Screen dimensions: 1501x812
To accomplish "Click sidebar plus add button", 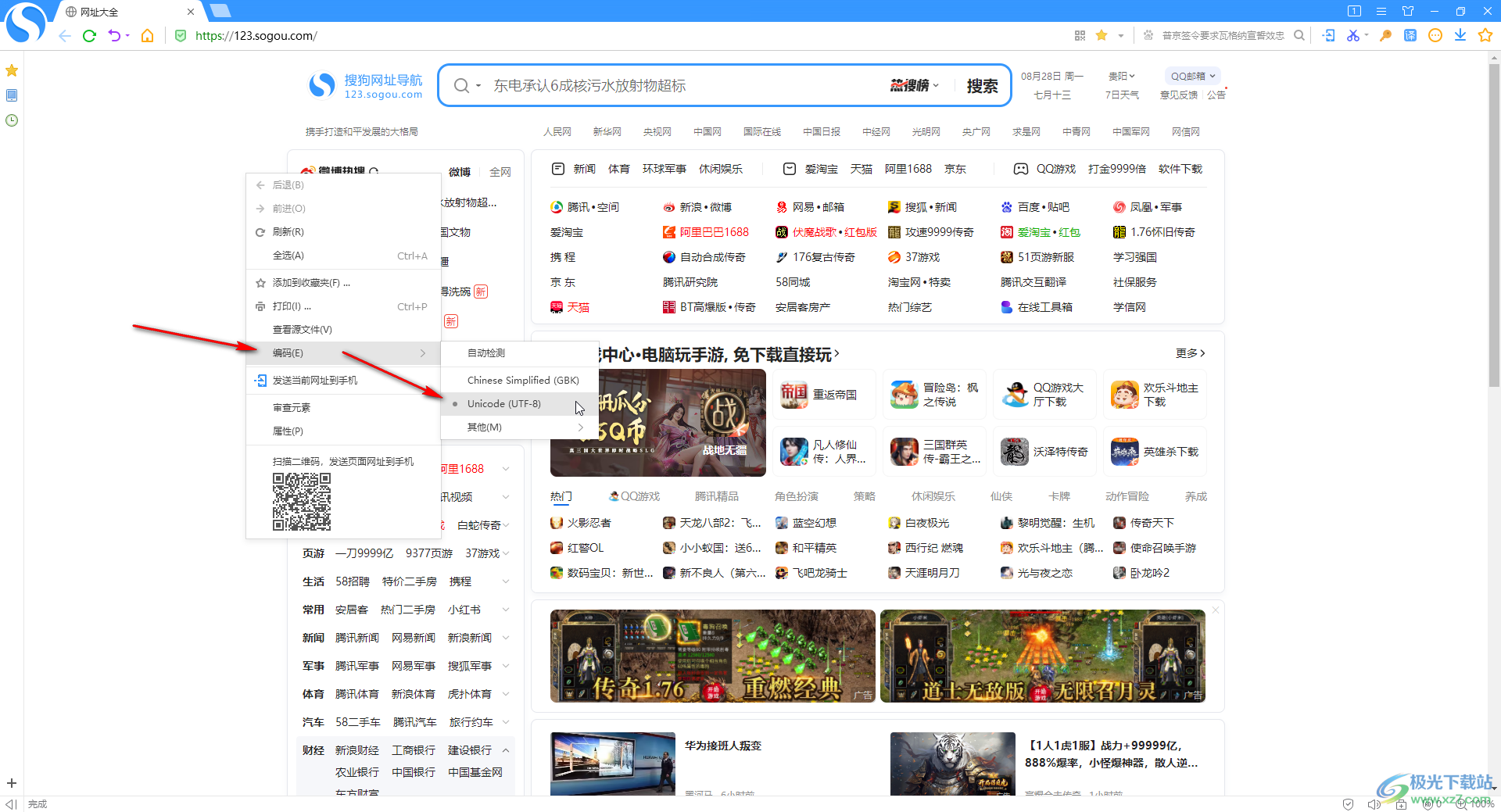I will tap(12, 783).
